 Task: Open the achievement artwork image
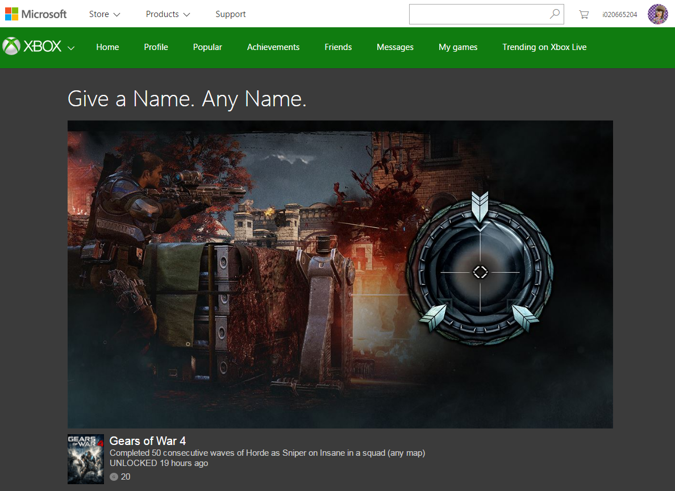(340, 274)
